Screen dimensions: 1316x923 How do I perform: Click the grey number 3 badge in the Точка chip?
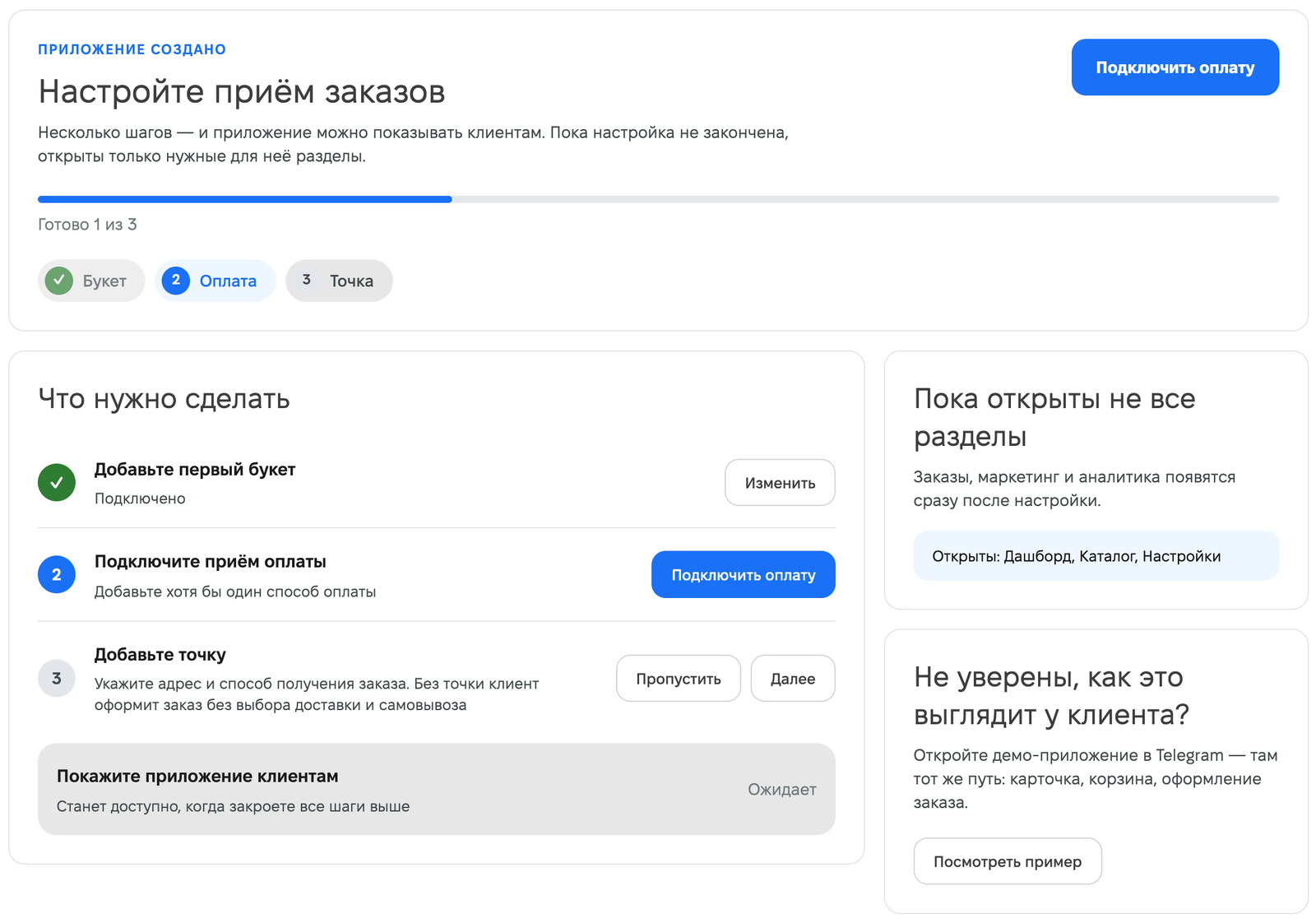pos(306,281)
